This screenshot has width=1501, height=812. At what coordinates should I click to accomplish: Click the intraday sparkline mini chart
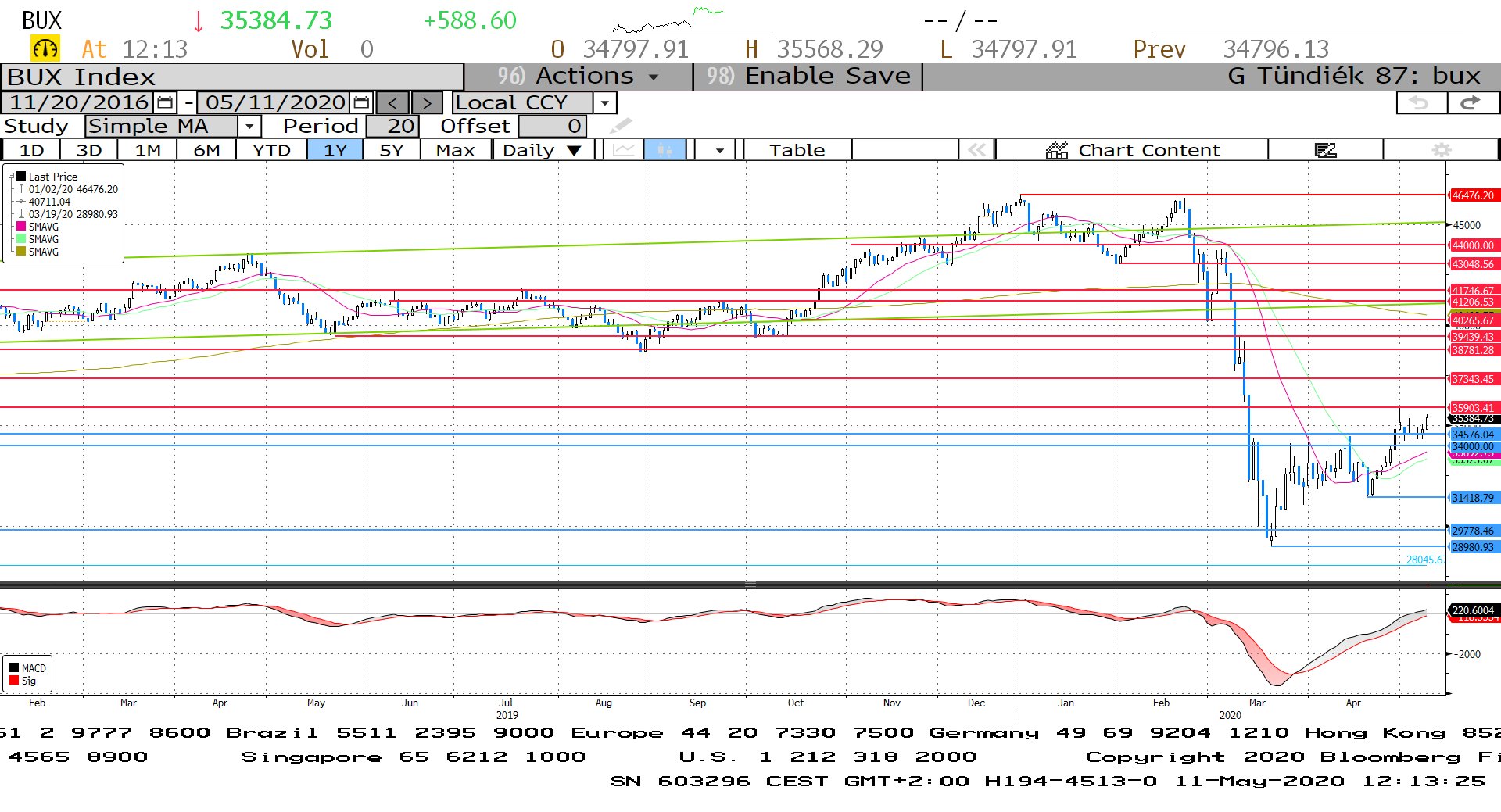click(668, 20)
